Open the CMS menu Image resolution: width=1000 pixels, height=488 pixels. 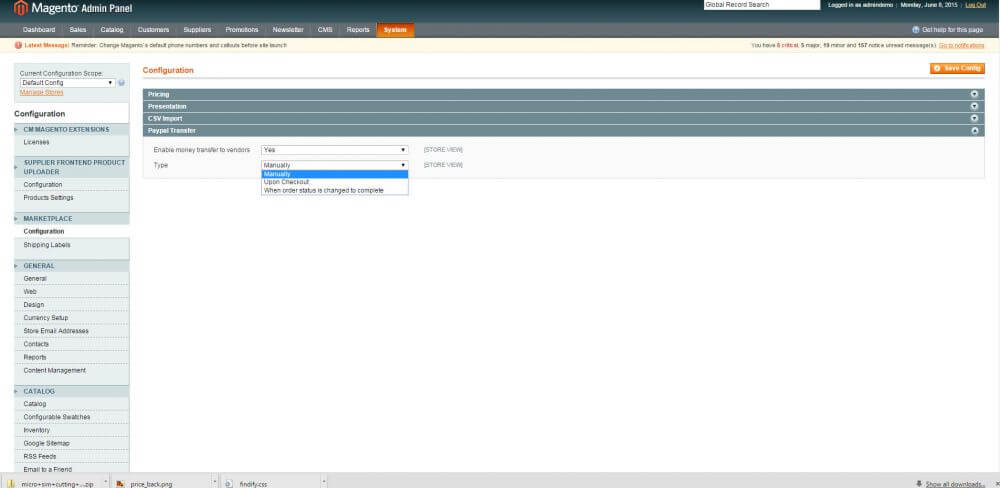tap(325, 30)
